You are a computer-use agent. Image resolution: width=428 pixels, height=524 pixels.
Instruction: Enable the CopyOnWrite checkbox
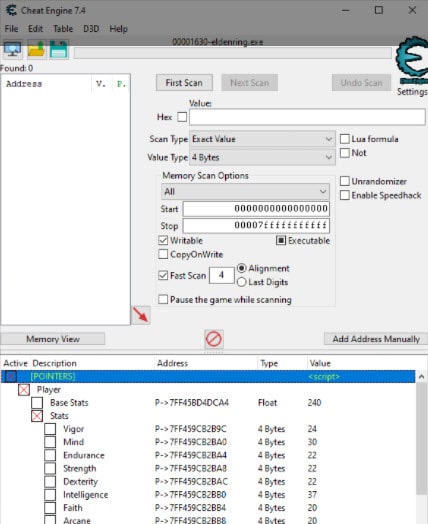(163, 254)
